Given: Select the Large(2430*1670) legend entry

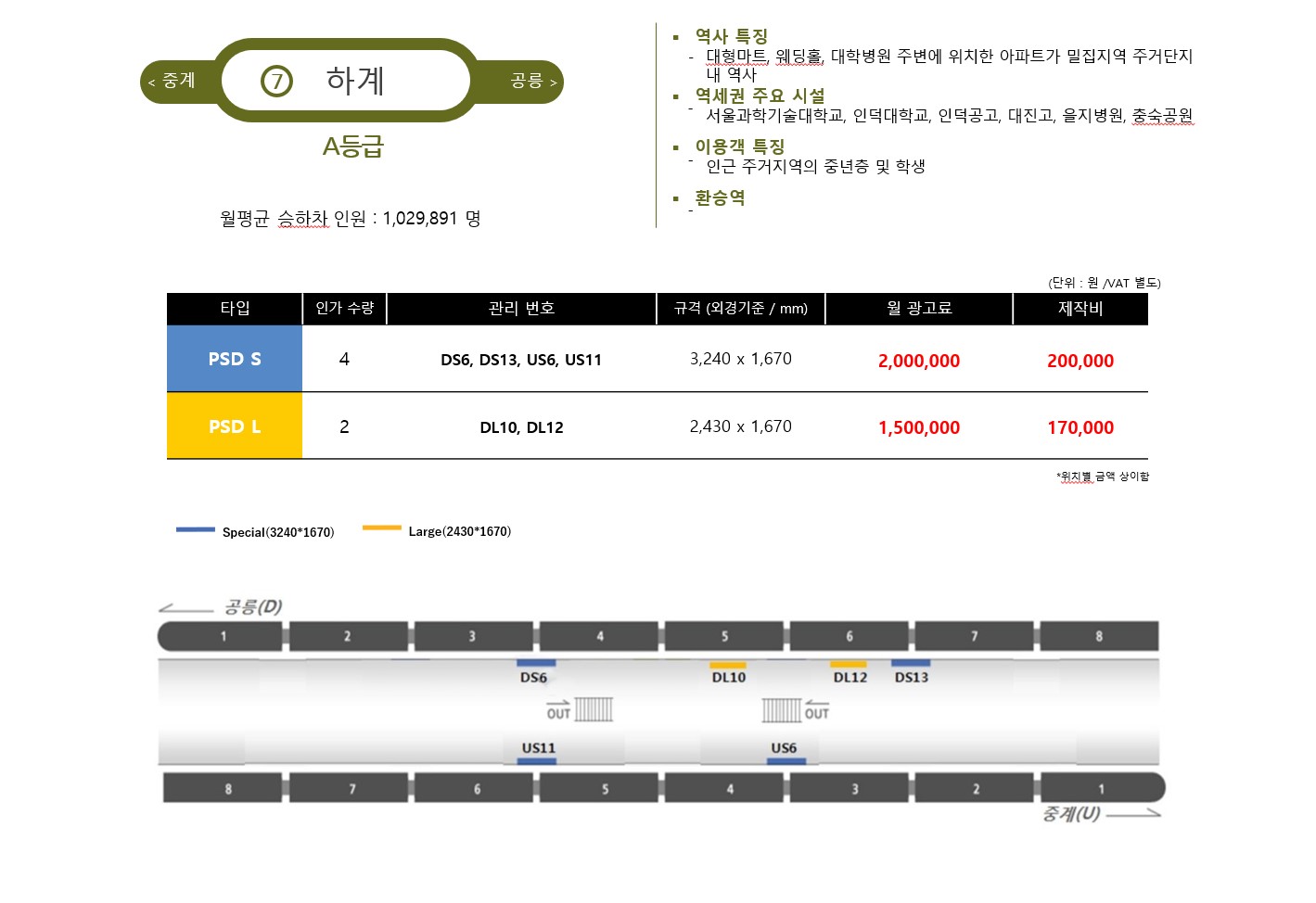Looking at the screenshot, I should 460,531.
